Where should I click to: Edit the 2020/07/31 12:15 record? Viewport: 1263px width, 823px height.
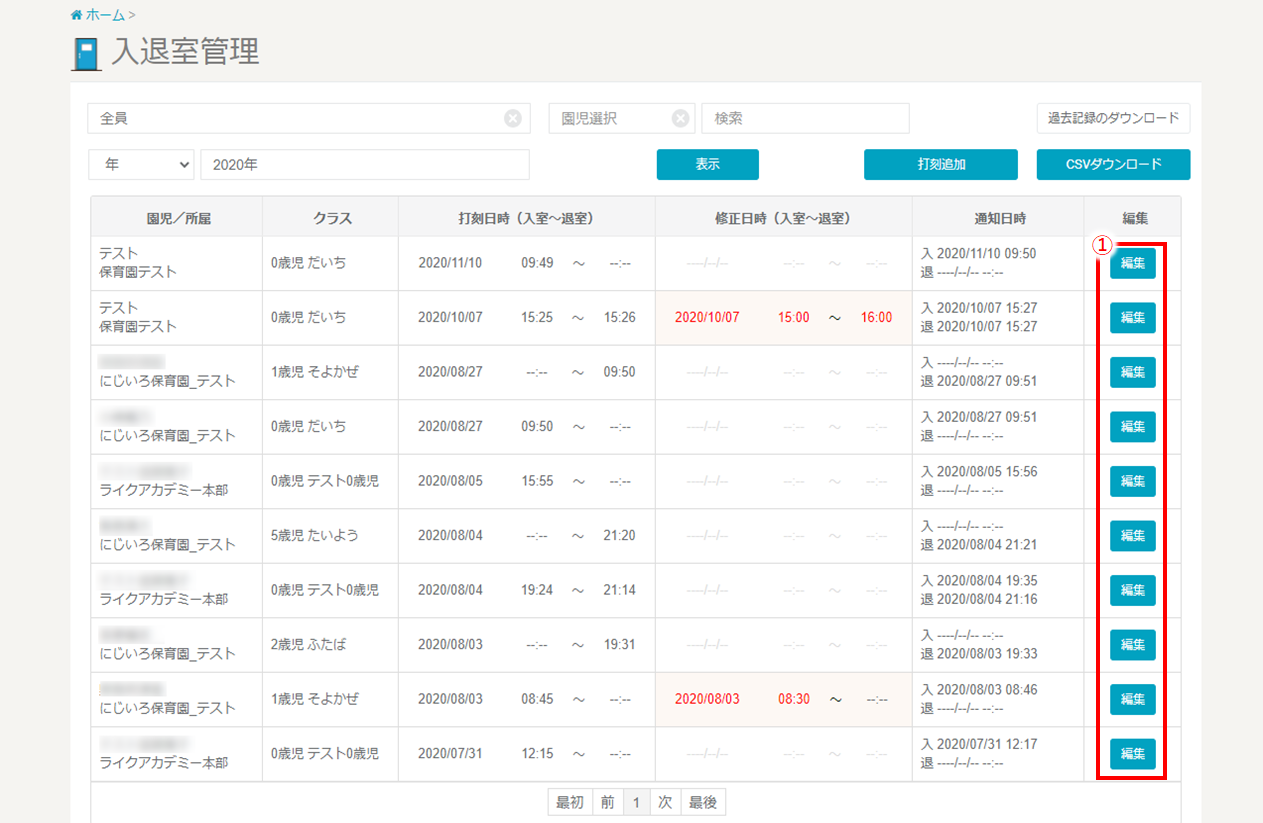click(1132, 753)
